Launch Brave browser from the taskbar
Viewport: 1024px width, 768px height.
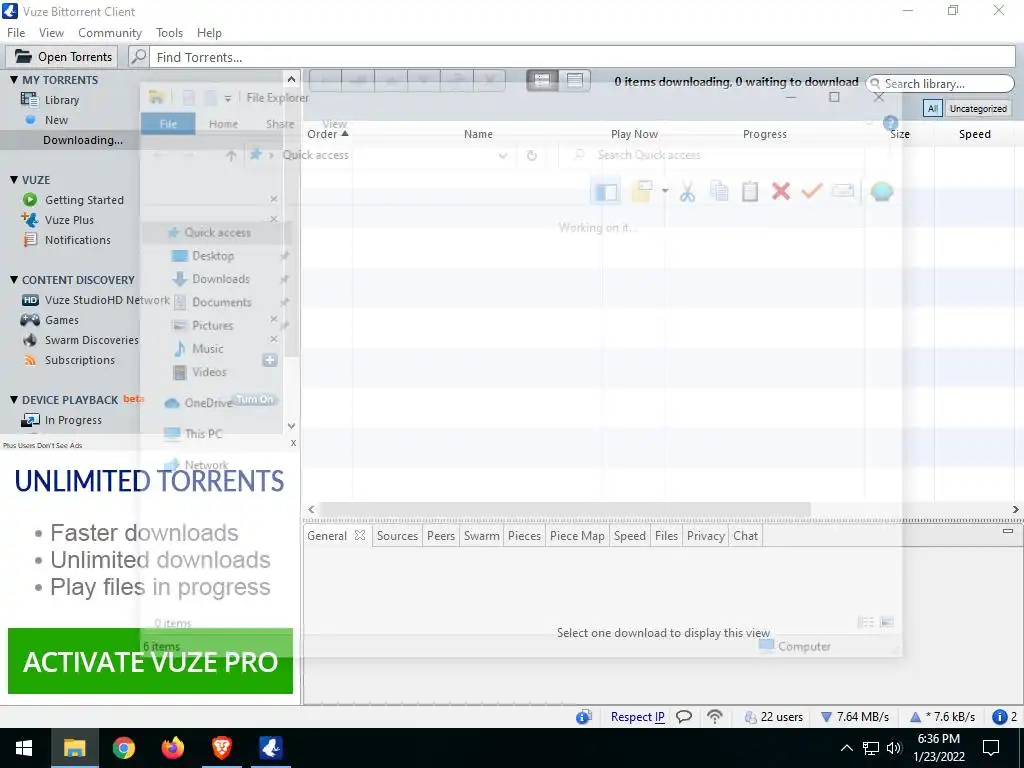click(222, 748)
